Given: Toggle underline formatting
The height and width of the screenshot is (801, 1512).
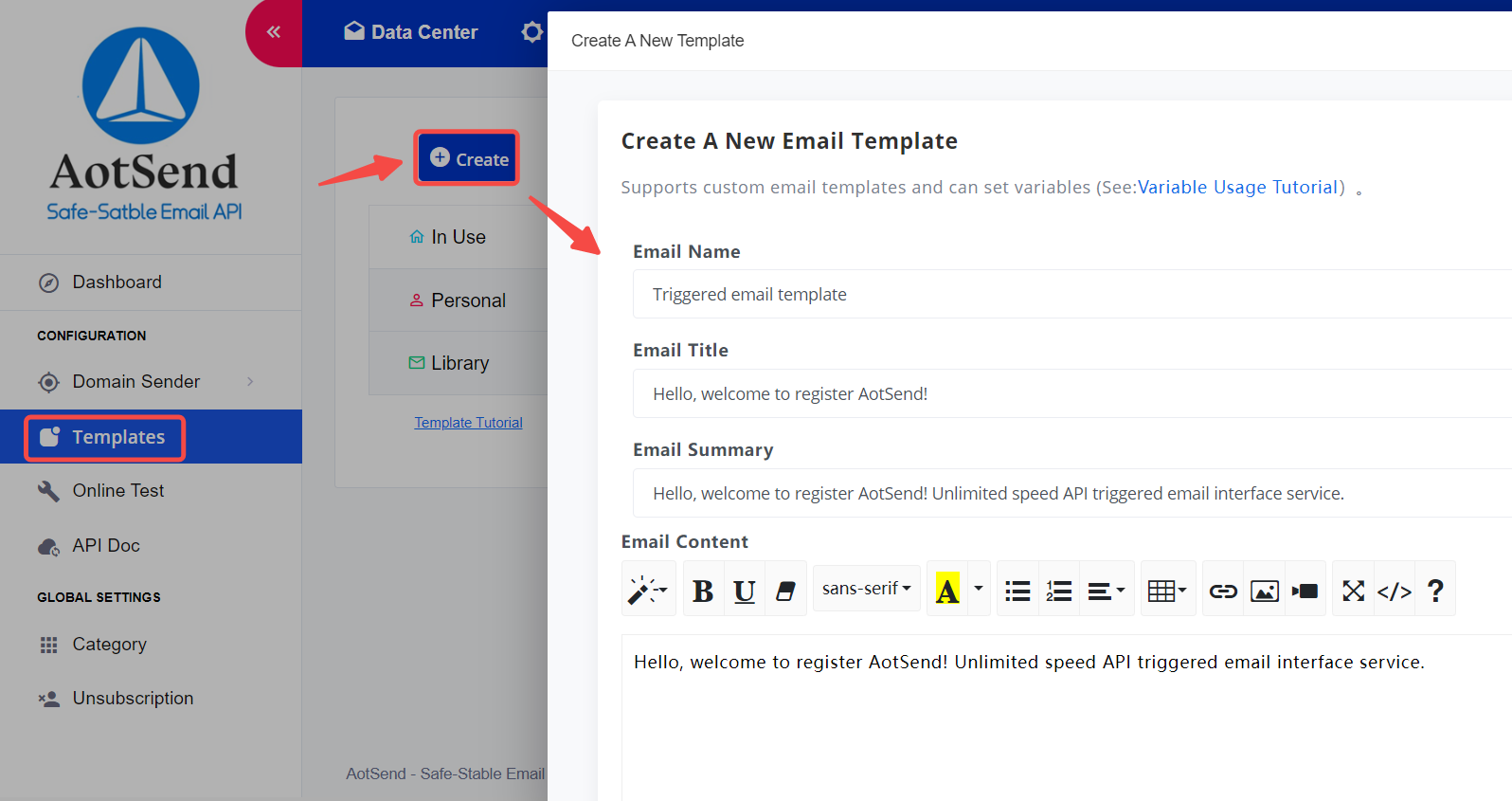Looking at the screenshot, I should coord(745,590).
